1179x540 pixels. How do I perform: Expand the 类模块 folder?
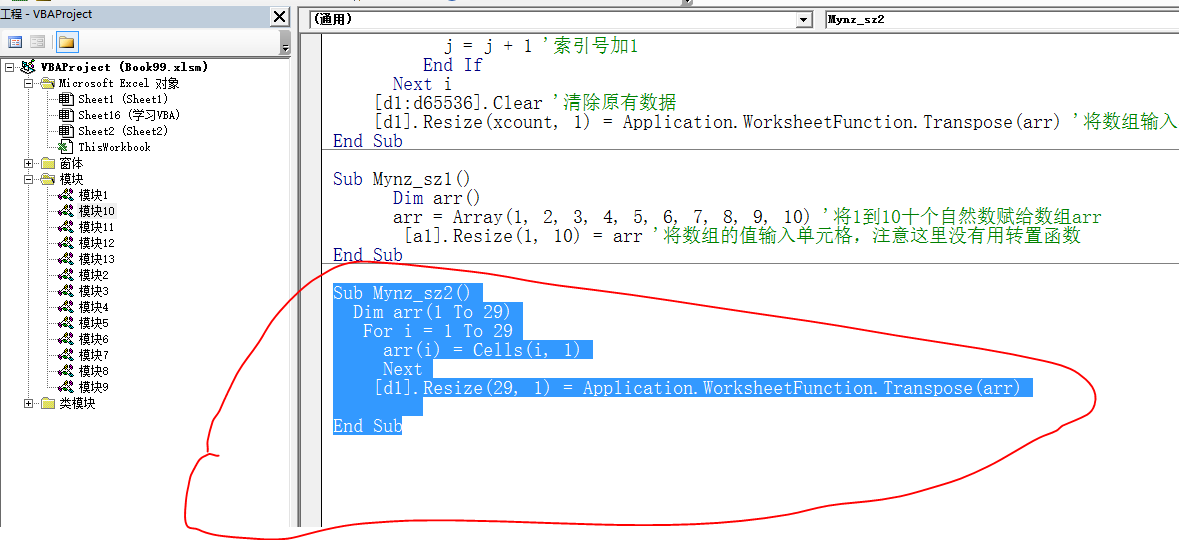pos(29,403)
